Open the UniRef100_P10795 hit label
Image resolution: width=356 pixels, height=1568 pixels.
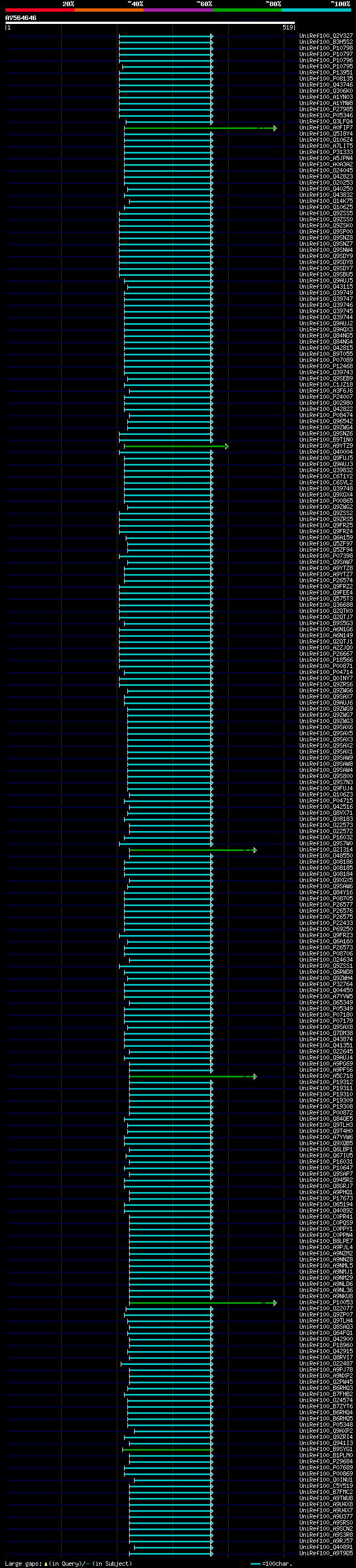click(x=325, y=66)
